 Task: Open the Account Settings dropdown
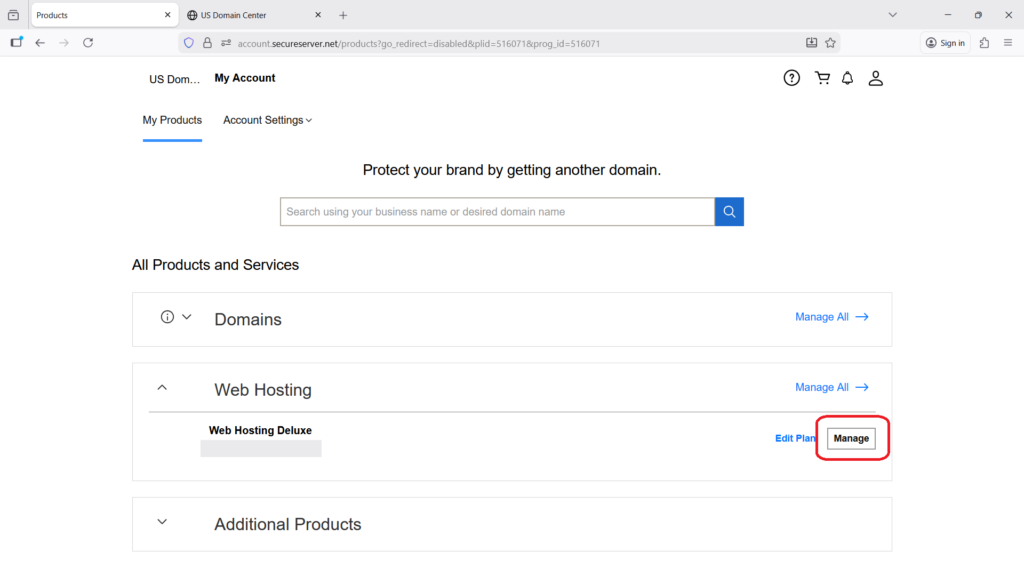[267, 120]
